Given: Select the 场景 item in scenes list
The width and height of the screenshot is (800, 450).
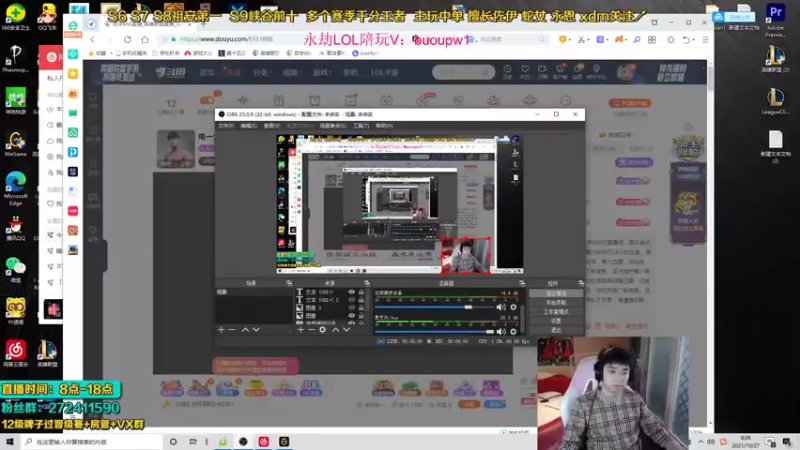Looking at the screenshot, I should [254, 292].
